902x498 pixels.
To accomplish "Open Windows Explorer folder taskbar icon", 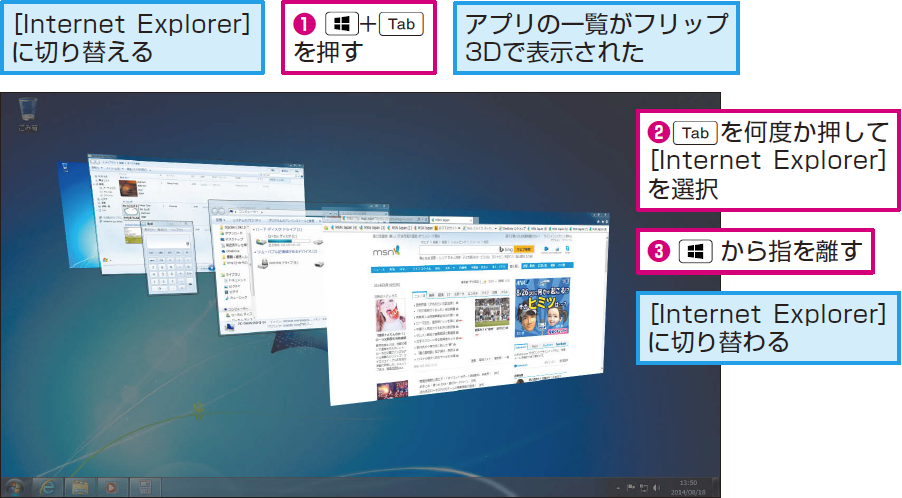I will point(79,488).
